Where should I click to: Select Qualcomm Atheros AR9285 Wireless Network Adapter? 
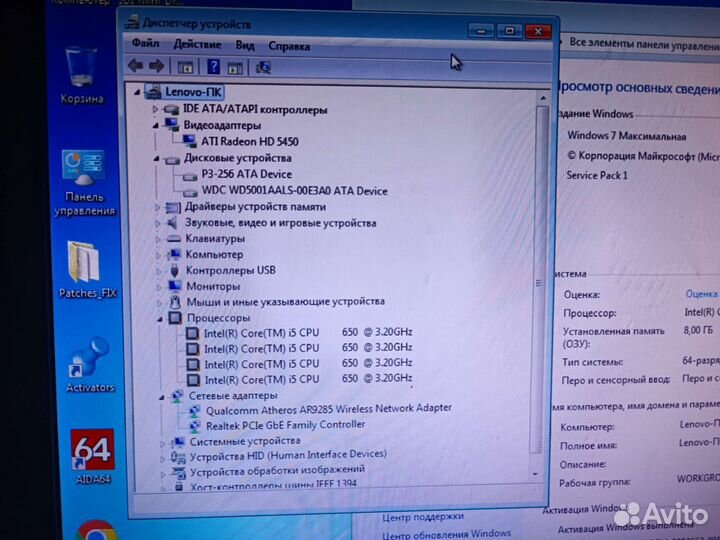(x=329, y=409)
